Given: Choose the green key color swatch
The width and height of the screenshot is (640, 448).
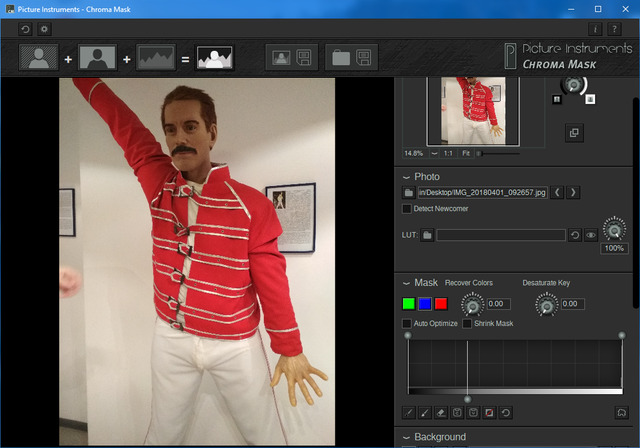Looking at the screenshot, I should tap(408, 304).
